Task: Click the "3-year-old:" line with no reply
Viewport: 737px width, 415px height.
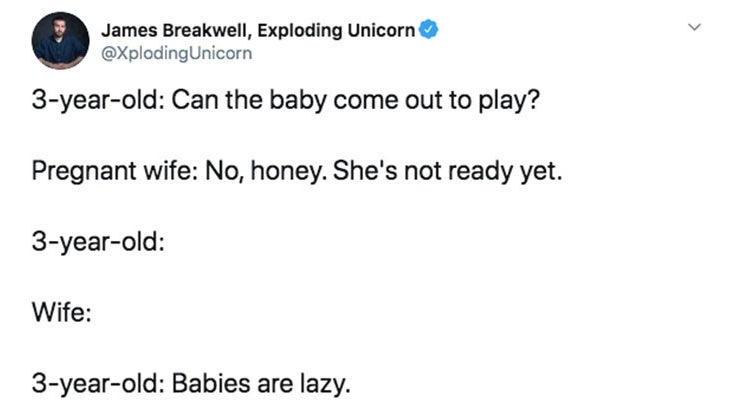Action: (x=98, y=242)
